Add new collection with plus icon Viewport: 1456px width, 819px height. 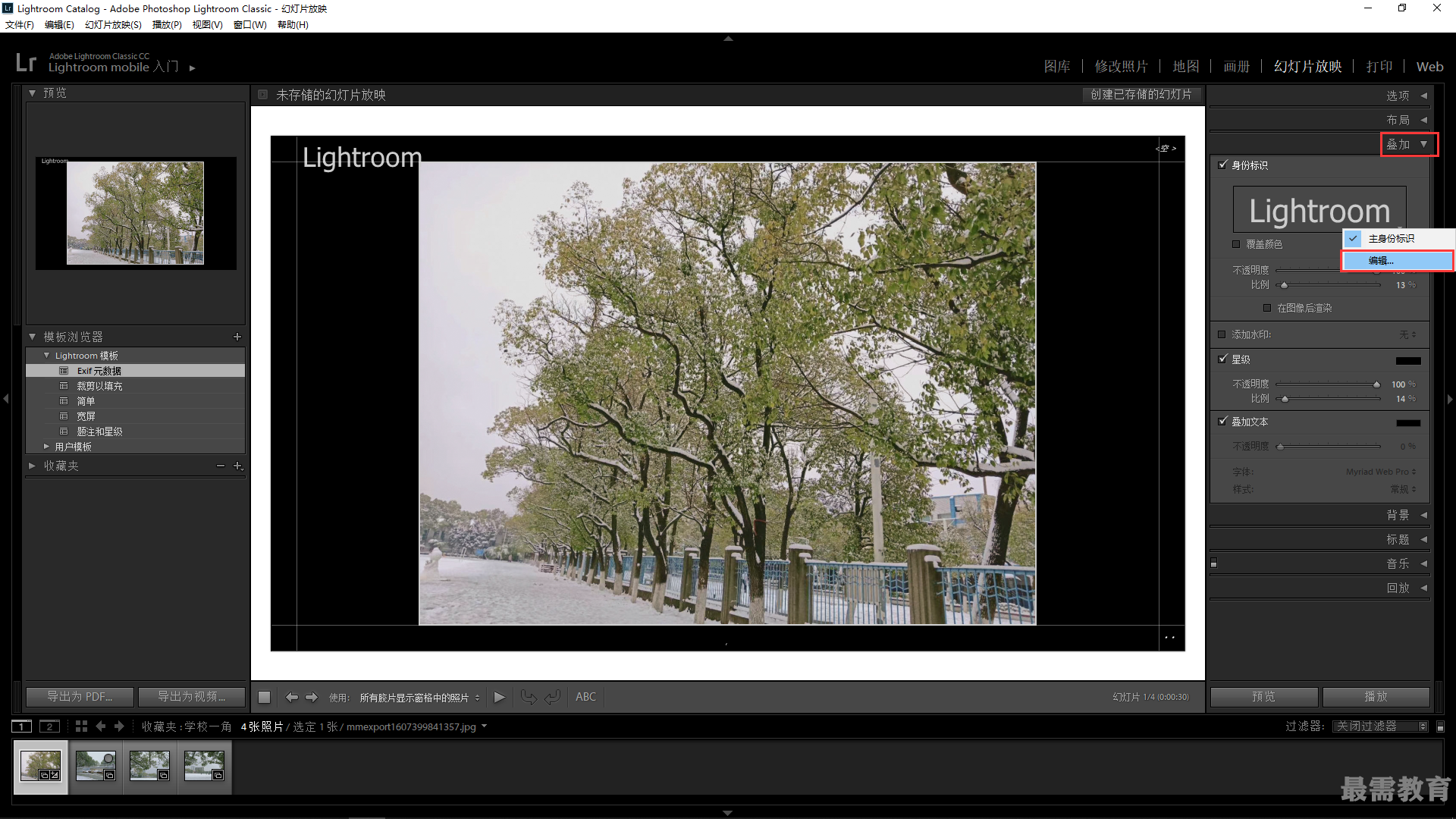click(238, 466)
